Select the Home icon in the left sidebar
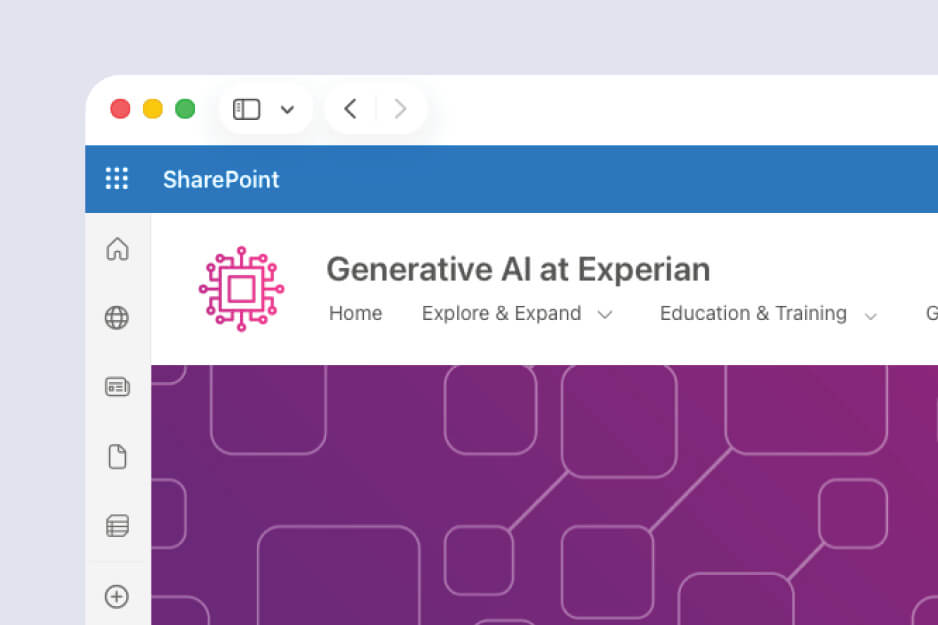 coord(117,249)
